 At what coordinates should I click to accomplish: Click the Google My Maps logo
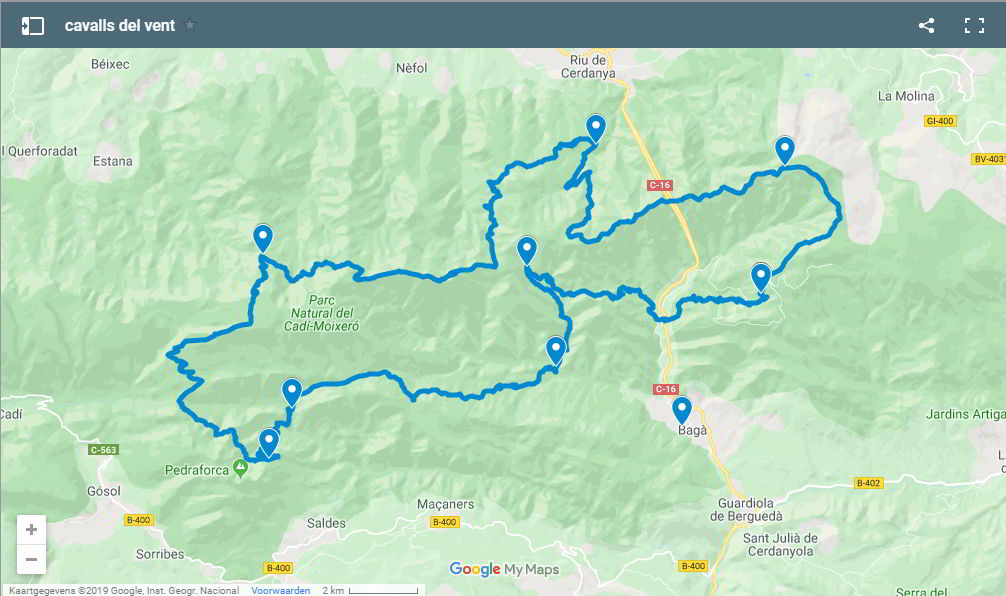pyautogui.click(x=504, y=569)
